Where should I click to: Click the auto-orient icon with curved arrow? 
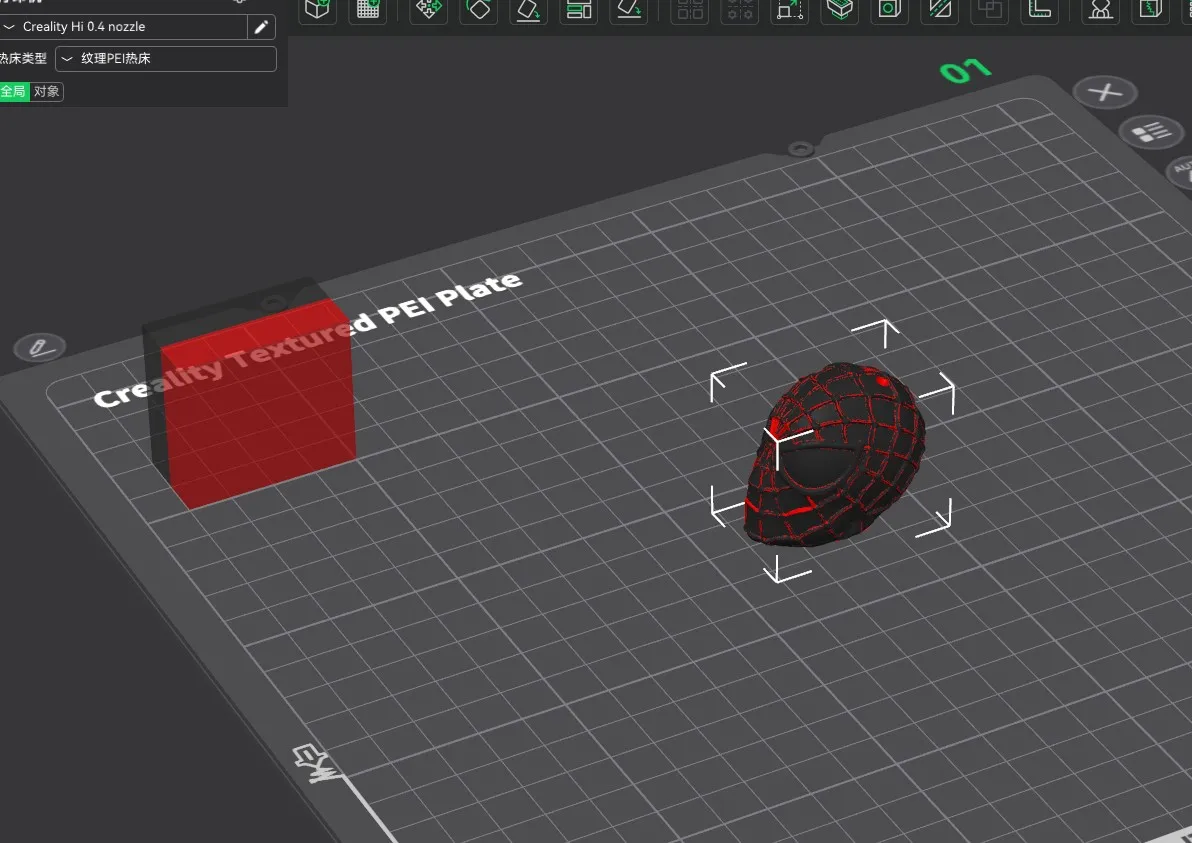pyautogui.click(x=529, y=9)
